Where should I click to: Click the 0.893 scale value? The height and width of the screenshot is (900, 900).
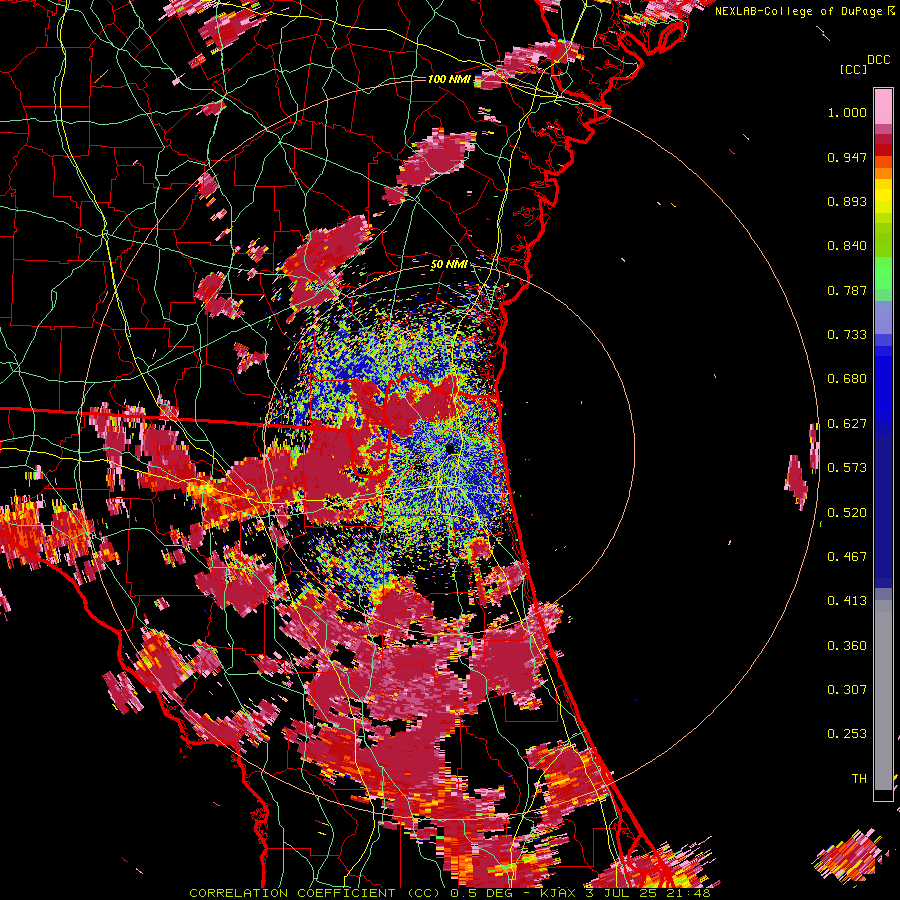click(847, 201)
